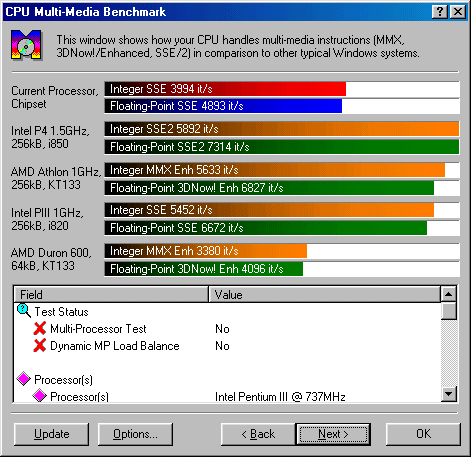This screenshot has width=471, height=457.
Task: Confirm with the OK button
Action: click(x=423, y=434)
